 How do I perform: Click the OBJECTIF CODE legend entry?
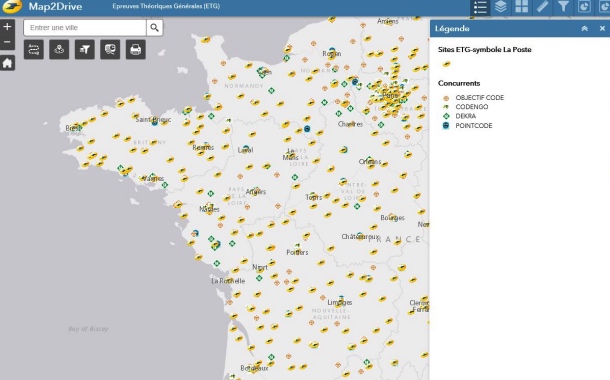pyautogui.click(x=480, y=98)
